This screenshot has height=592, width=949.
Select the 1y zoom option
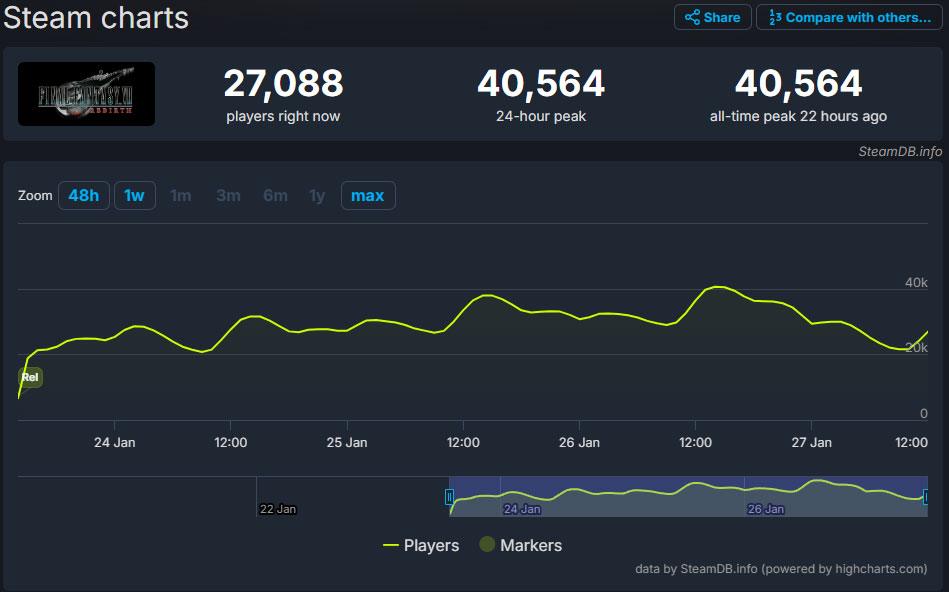(317, 196)
